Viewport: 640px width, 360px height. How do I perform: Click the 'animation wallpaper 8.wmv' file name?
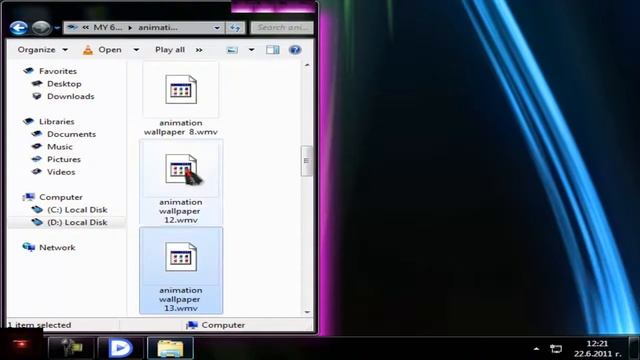pyautogui.click(x=180, y=127)
